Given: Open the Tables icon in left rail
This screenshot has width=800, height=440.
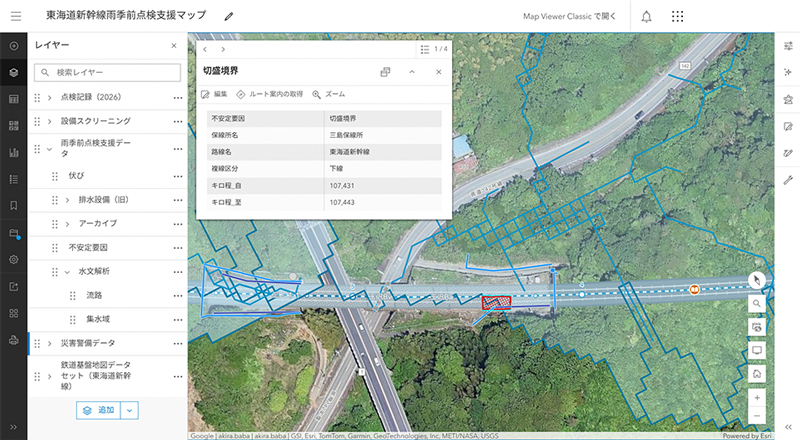Looking at the screenshot, I should click(x=14, y=99).
